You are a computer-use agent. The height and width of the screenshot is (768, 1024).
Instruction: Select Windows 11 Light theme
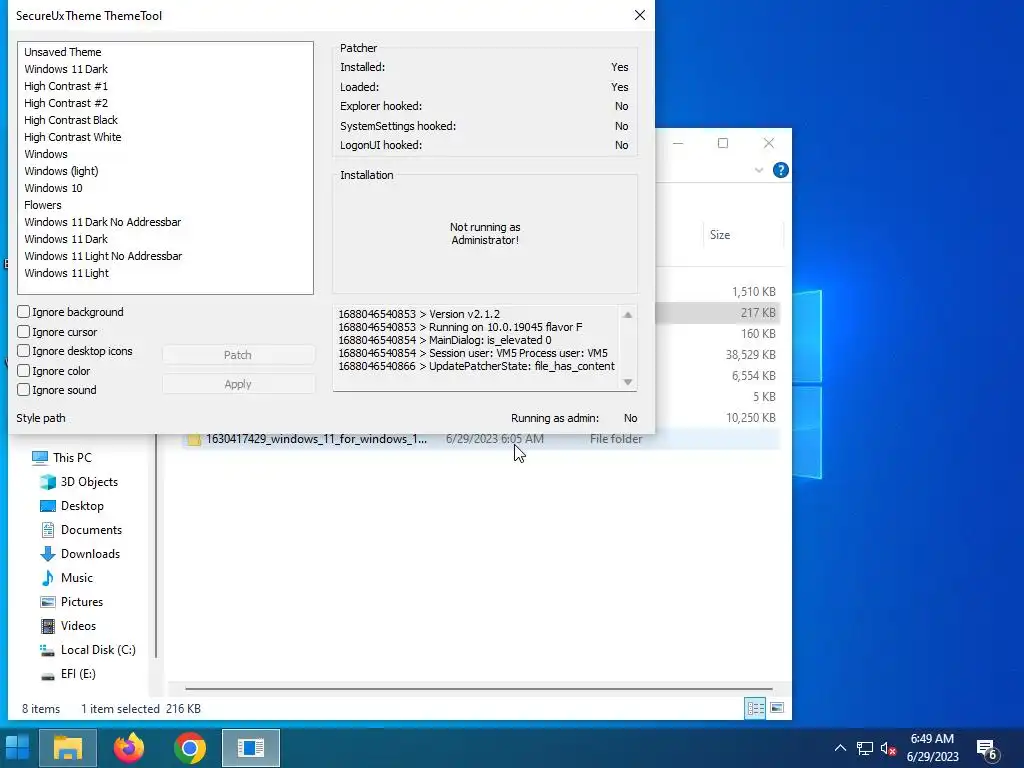pyautogui.click(x=67, y=273)
